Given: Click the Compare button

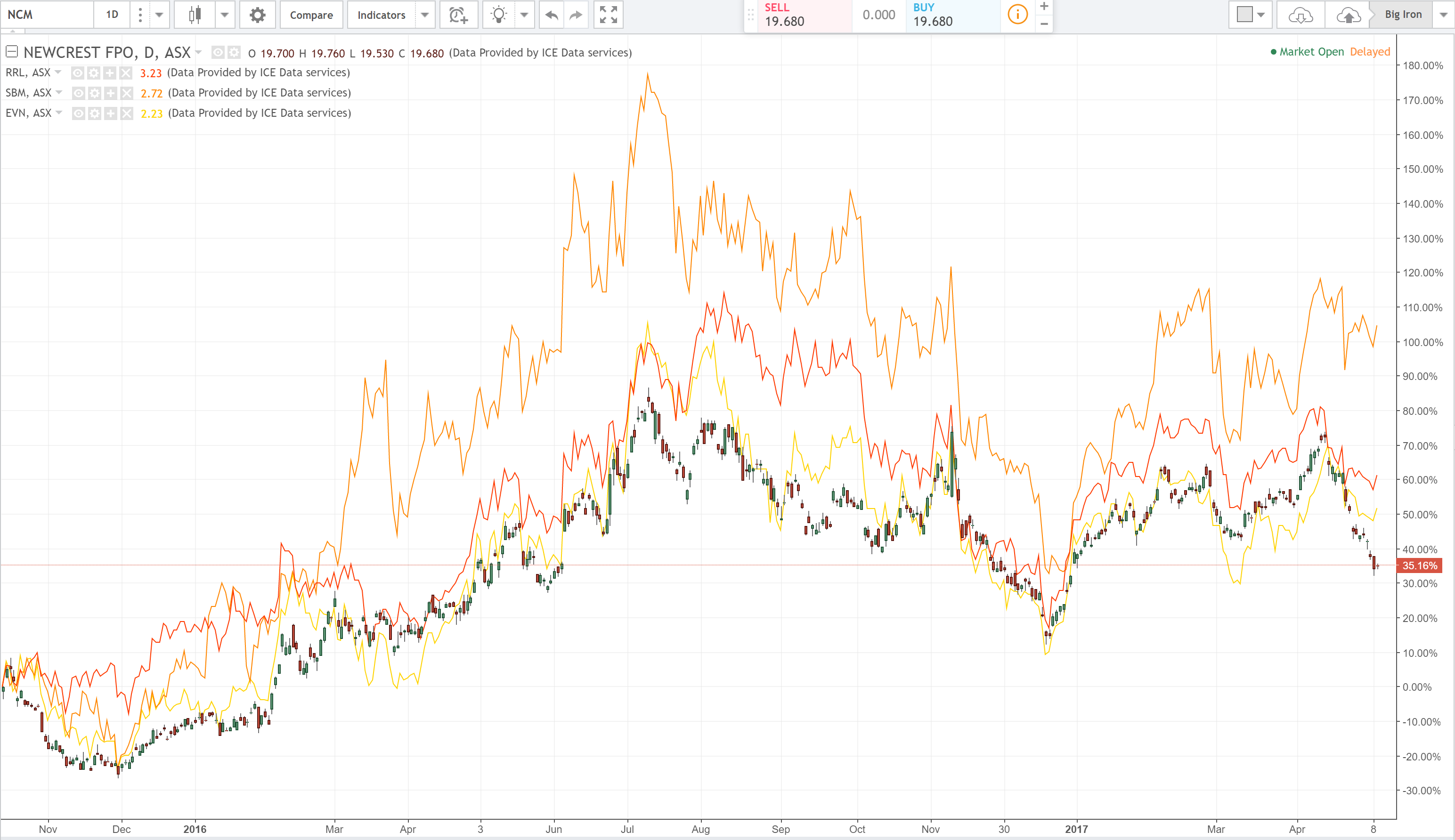Looking at the screenshot, I should (x=311, y=15).
